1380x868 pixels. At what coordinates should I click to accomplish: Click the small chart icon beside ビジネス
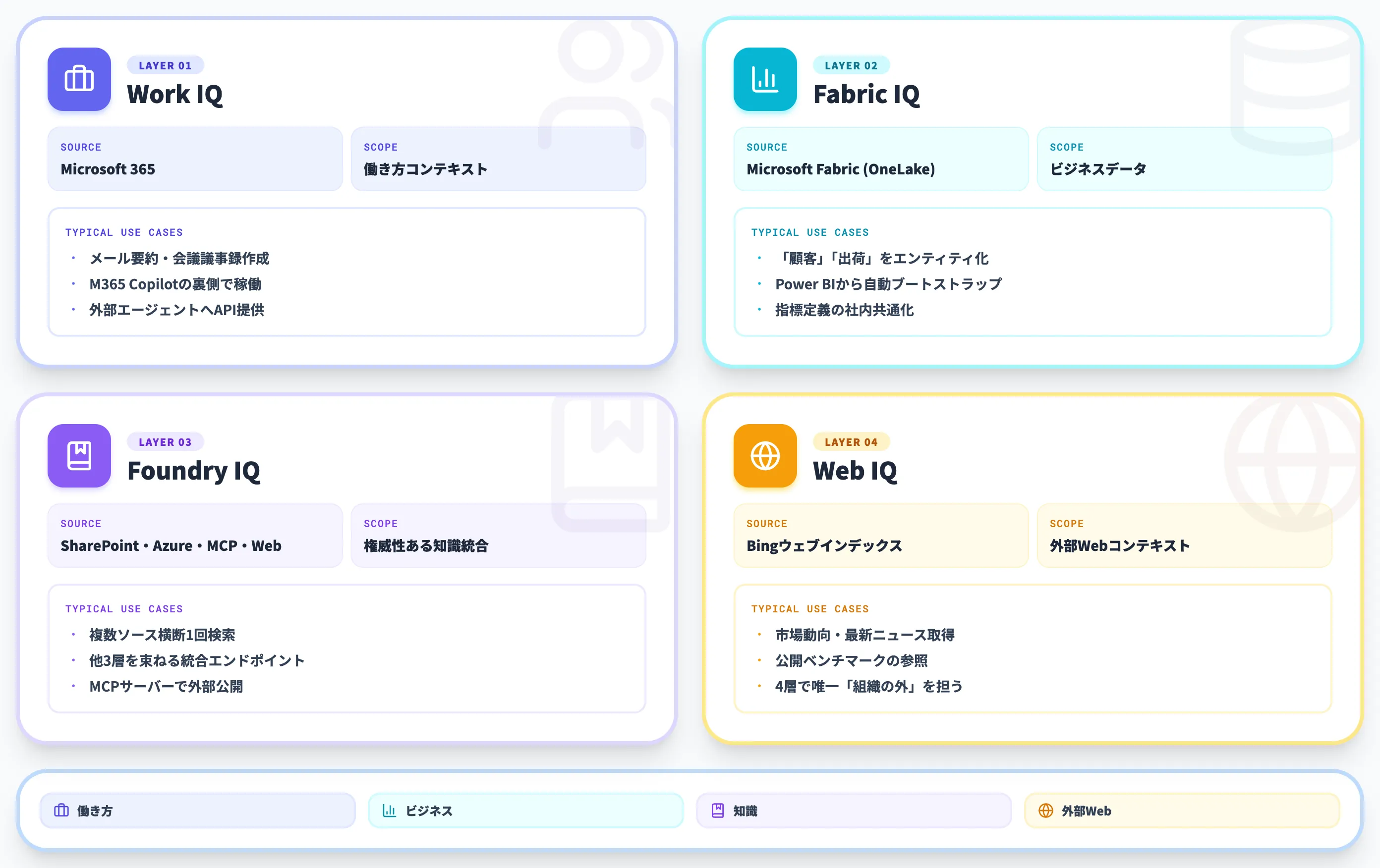click(390, 810)
